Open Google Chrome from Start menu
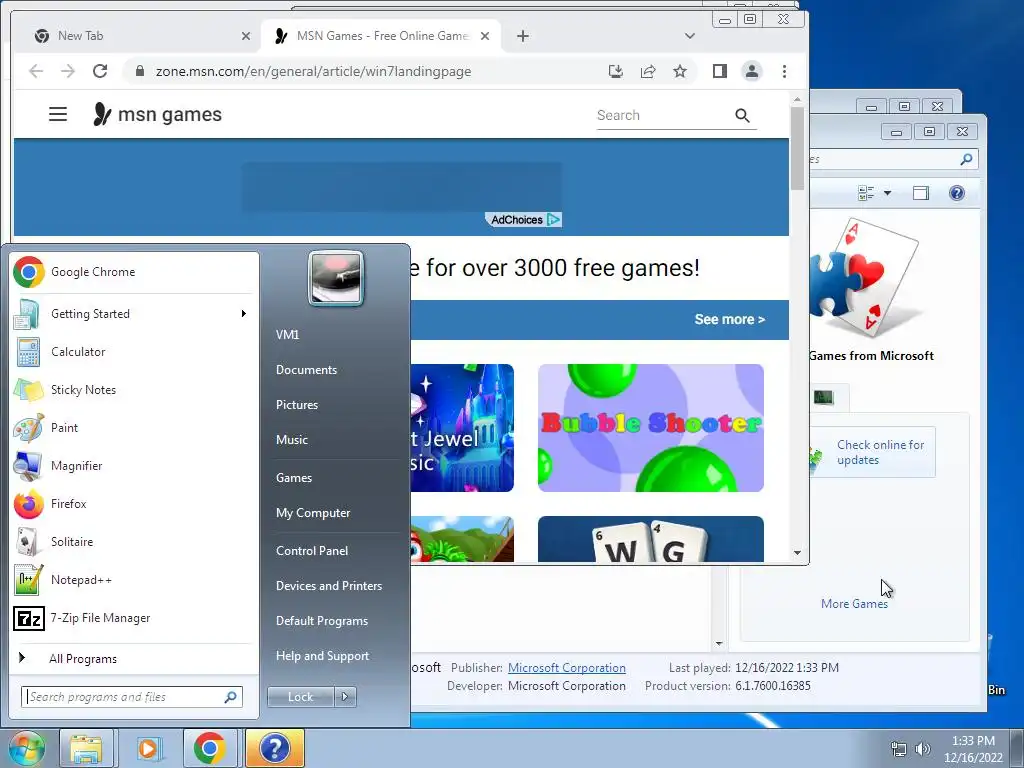The height and width of the screenshot is (768, 1024). [134, 272]
